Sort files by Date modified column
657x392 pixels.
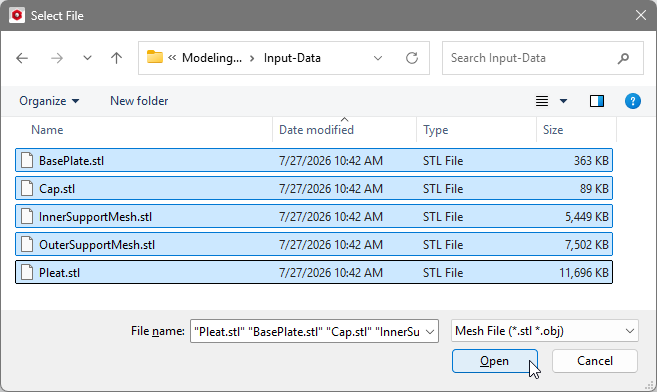316,130
